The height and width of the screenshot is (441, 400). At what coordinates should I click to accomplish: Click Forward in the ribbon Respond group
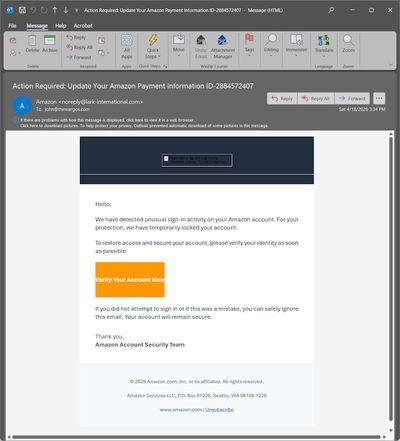[79, 57]
